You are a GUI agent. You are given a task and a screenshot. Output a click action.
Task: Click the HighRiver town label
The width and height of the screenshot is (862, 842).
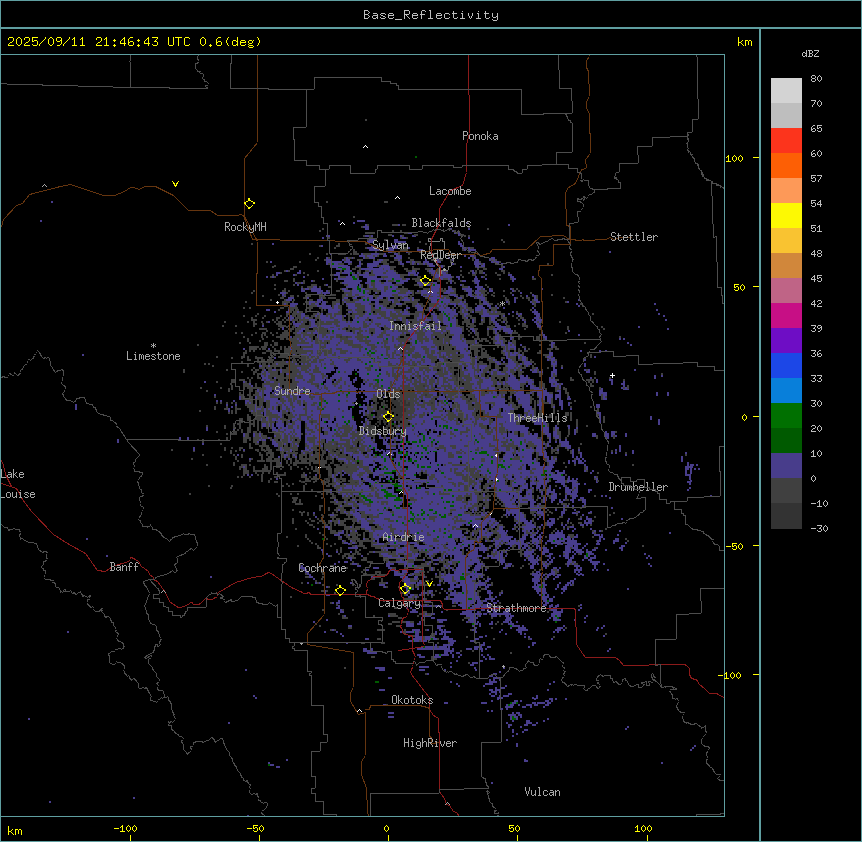tap(430, 743)
